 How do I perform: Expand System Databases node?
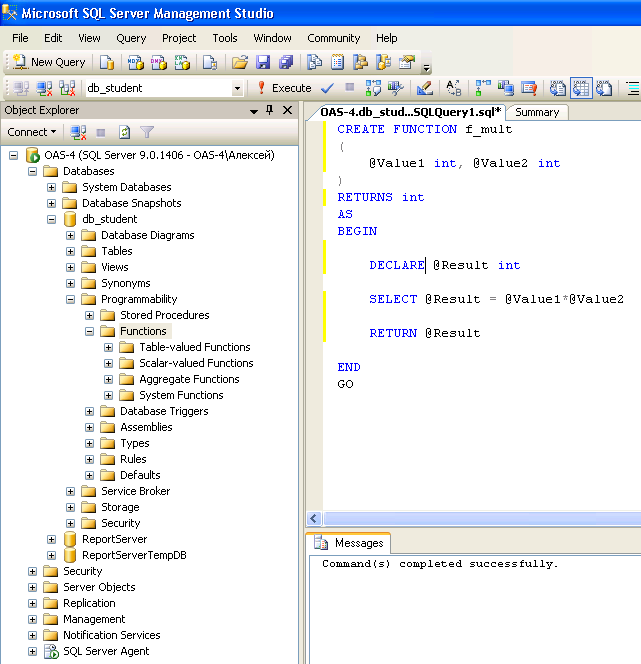tap(52, 188)
